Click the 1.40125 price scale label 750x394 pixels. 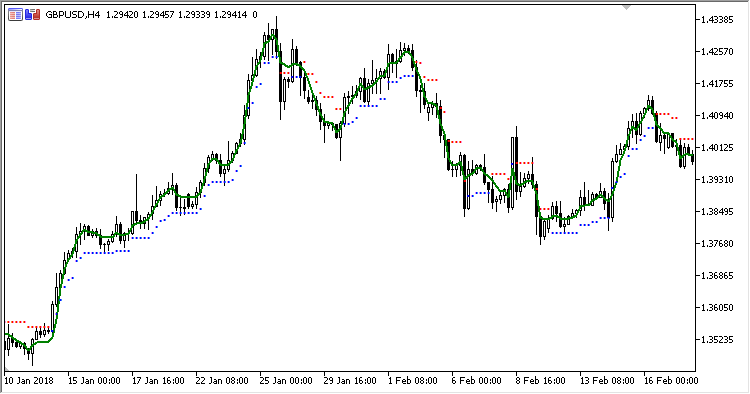(717, 148)
